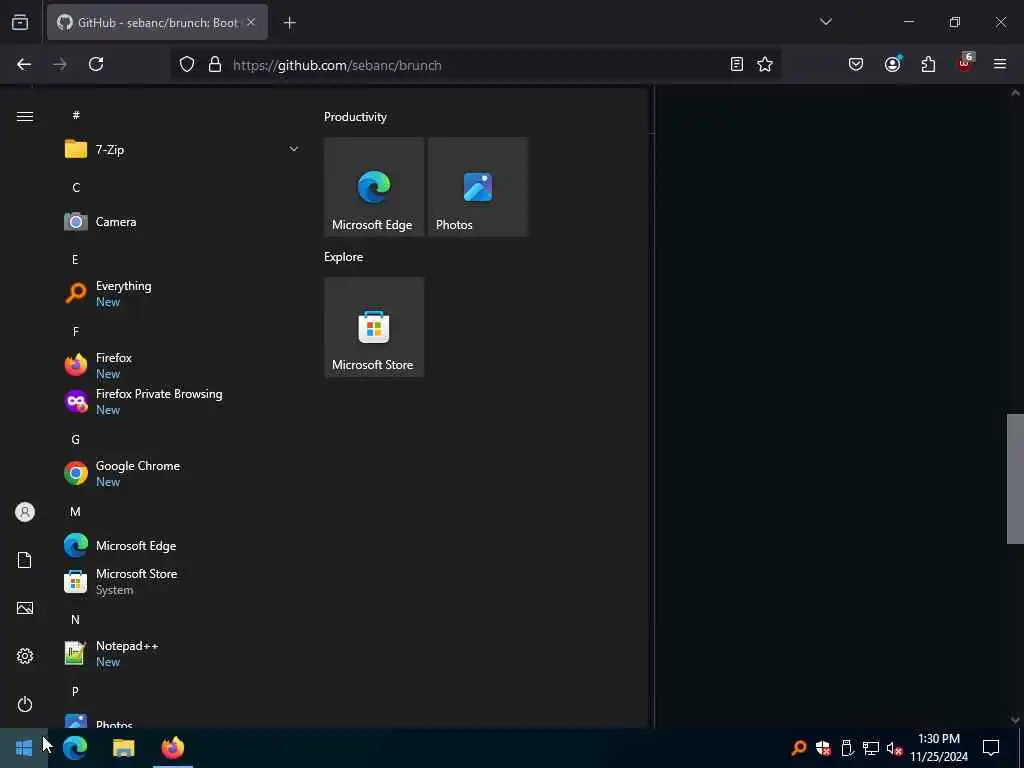
Task: Click the Photos pinned tile
Action: coord(478,187)
